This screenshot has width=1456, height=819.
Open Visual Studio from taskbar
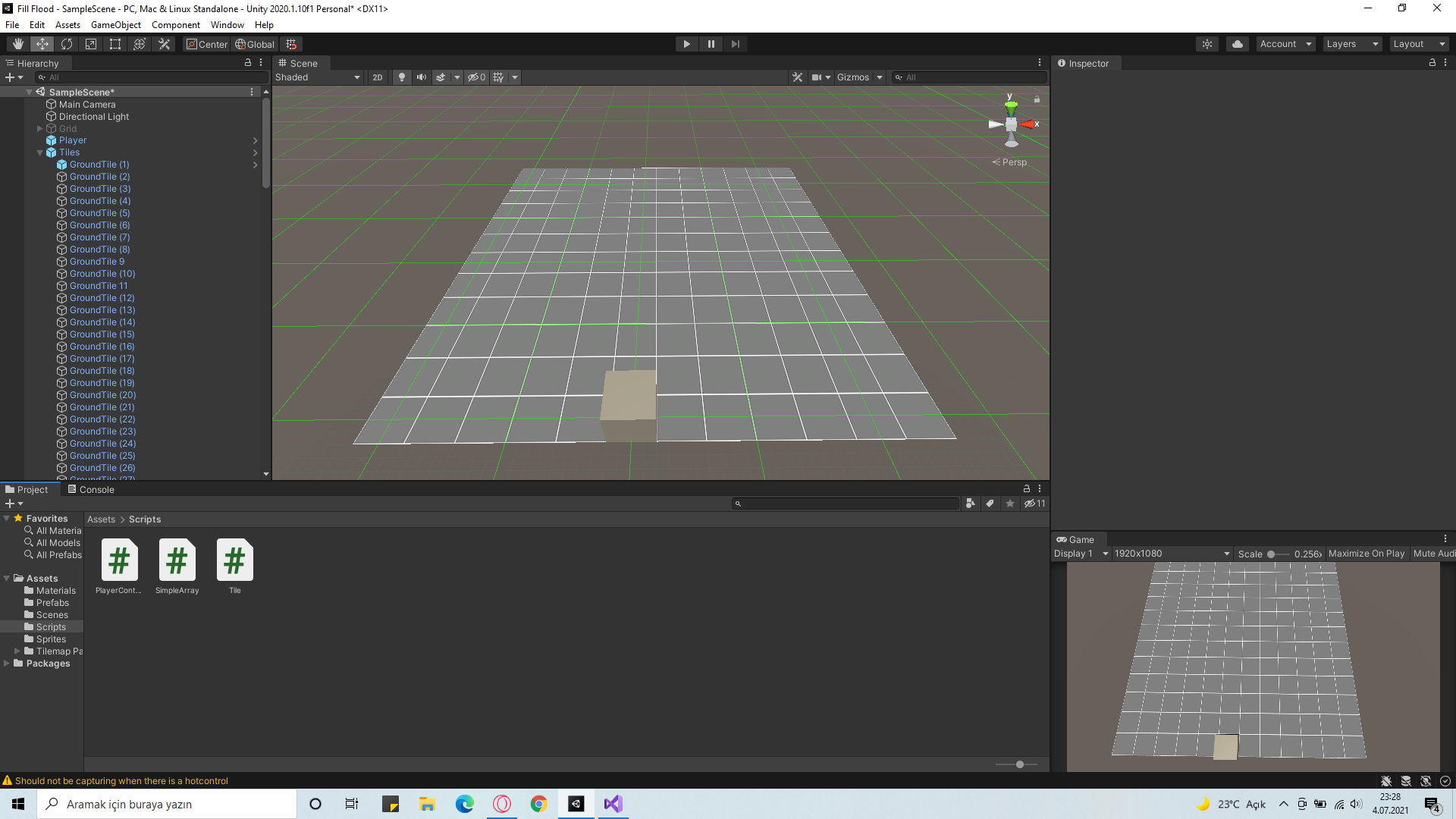pos(613,804)
